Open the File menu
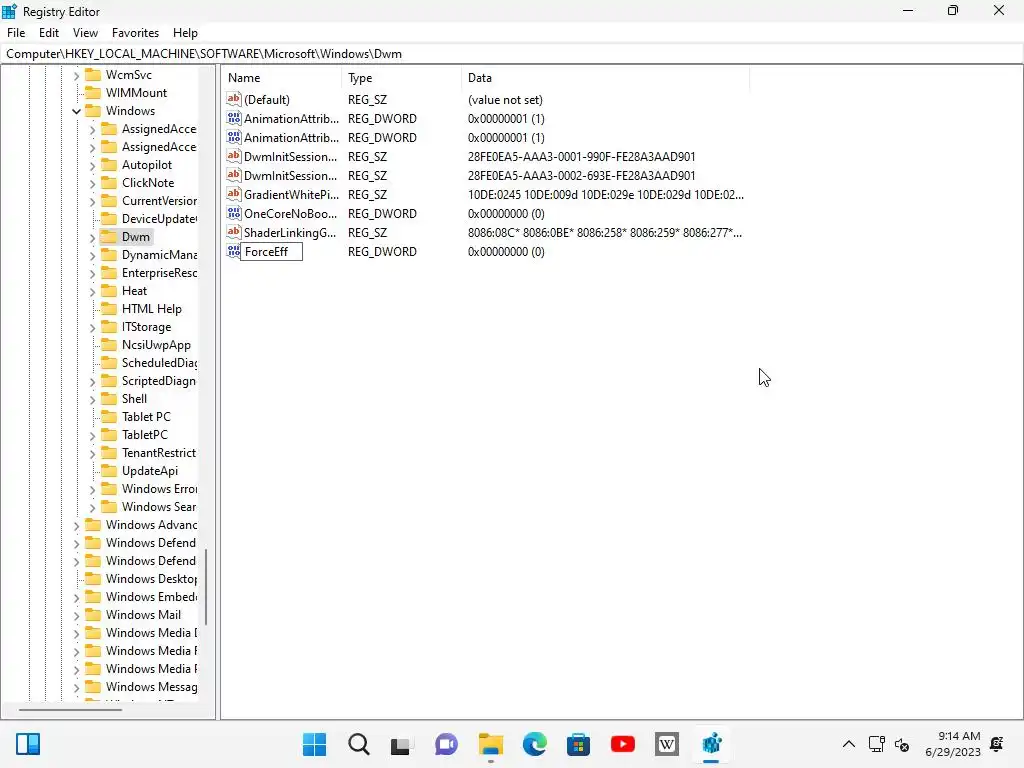 click(x=16, y=33)
